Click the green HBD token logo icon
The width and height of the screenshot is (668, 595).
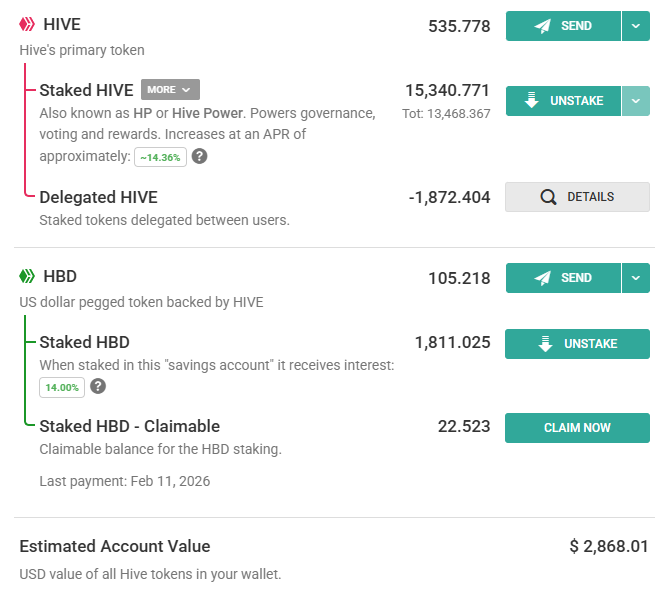click(27, 276)
